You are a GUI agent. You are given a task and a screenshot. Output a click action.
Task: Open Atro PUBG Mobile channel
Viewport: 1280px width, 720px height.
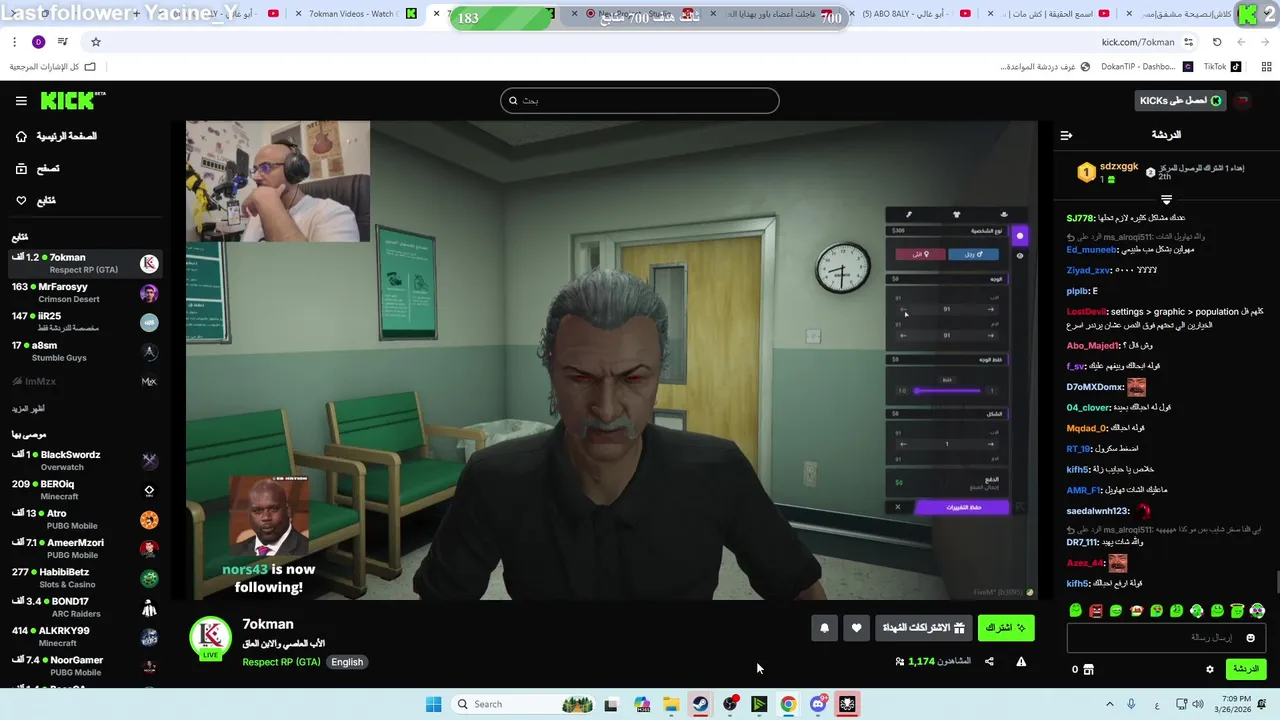[x=84, y=519]
